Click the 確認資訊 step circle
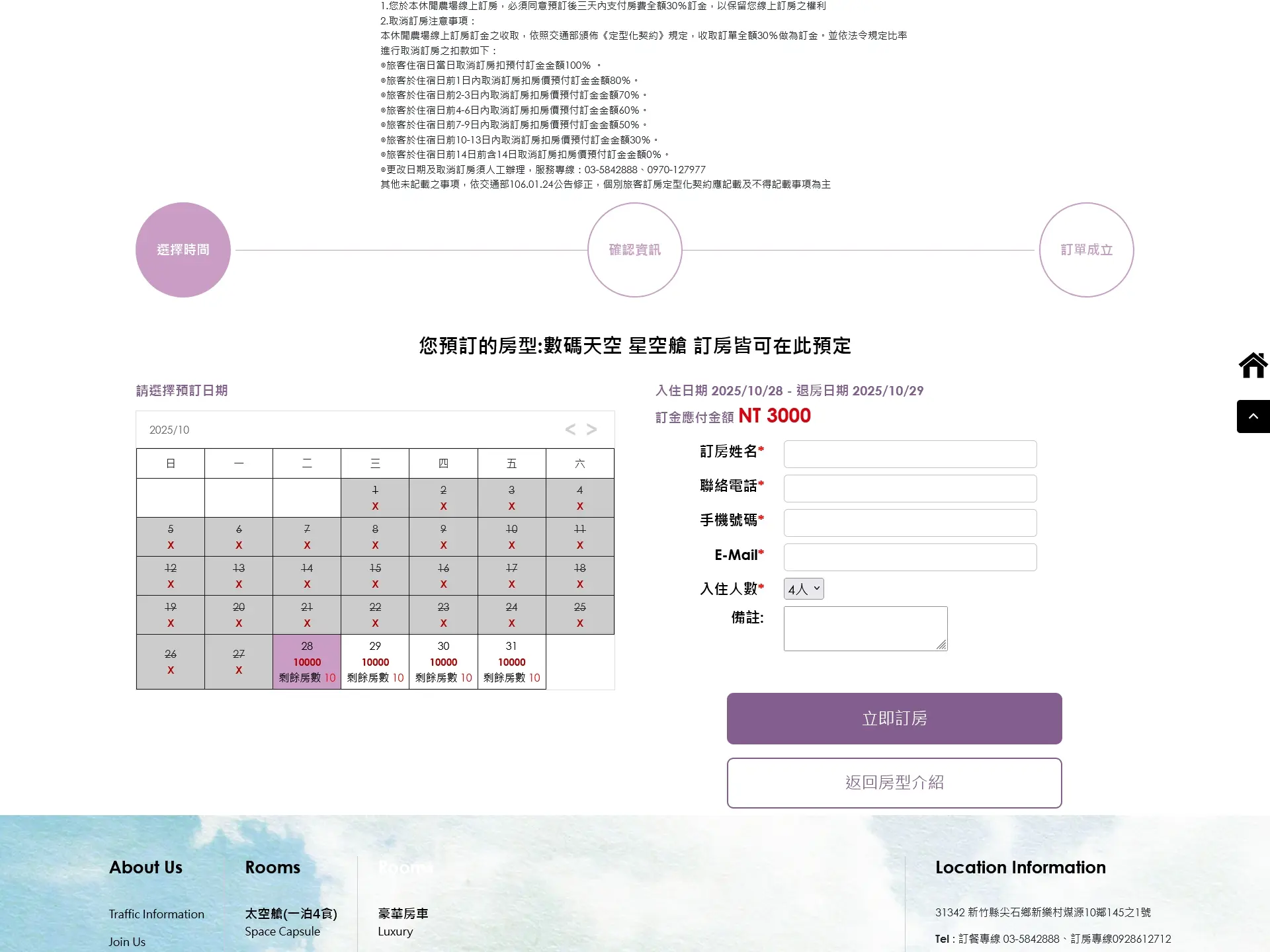This screenshot has height=952, width=1270. (635, 250)
